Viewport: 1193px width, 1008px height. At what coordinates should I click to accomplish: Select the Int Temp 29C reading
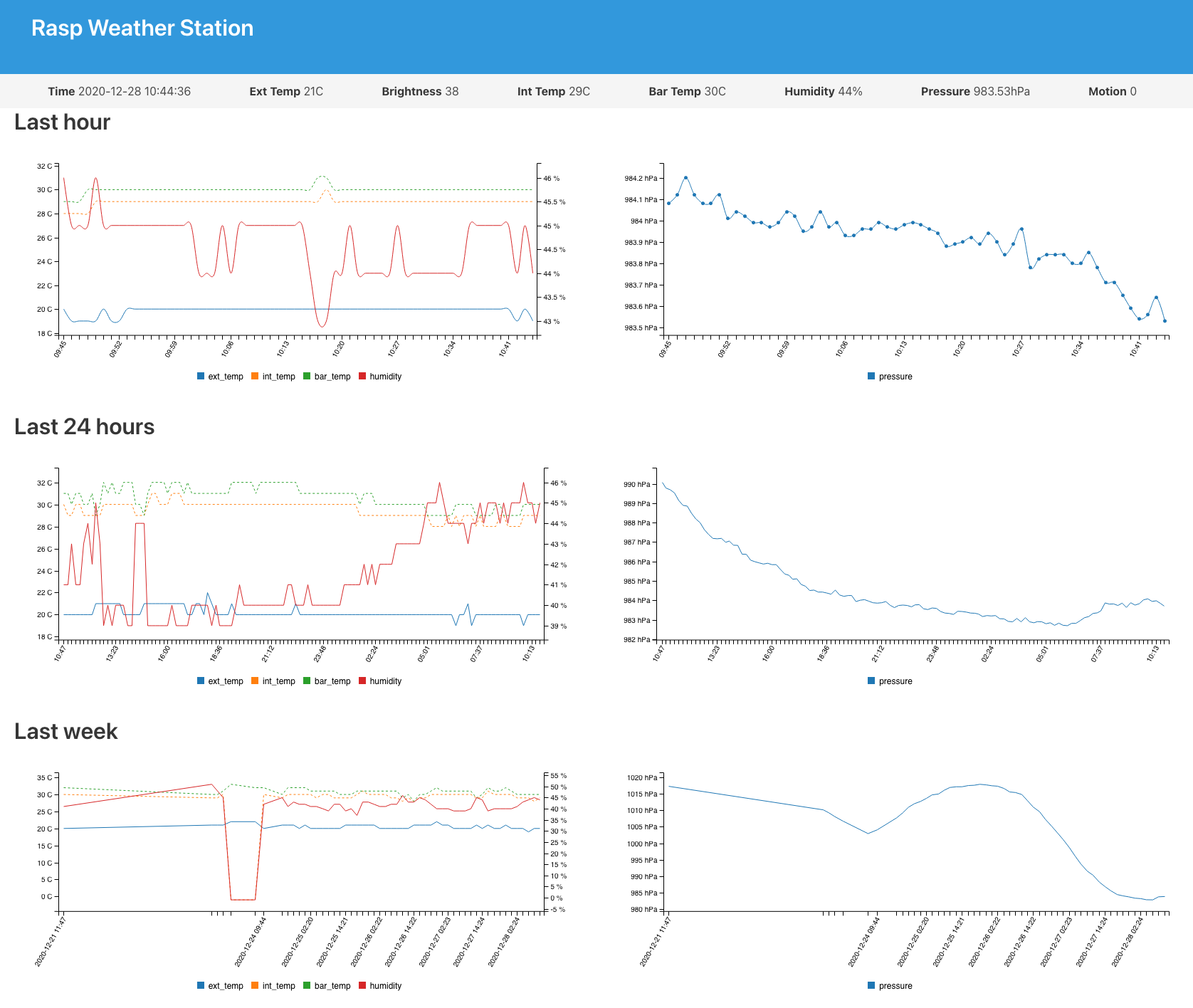point(554,91)
